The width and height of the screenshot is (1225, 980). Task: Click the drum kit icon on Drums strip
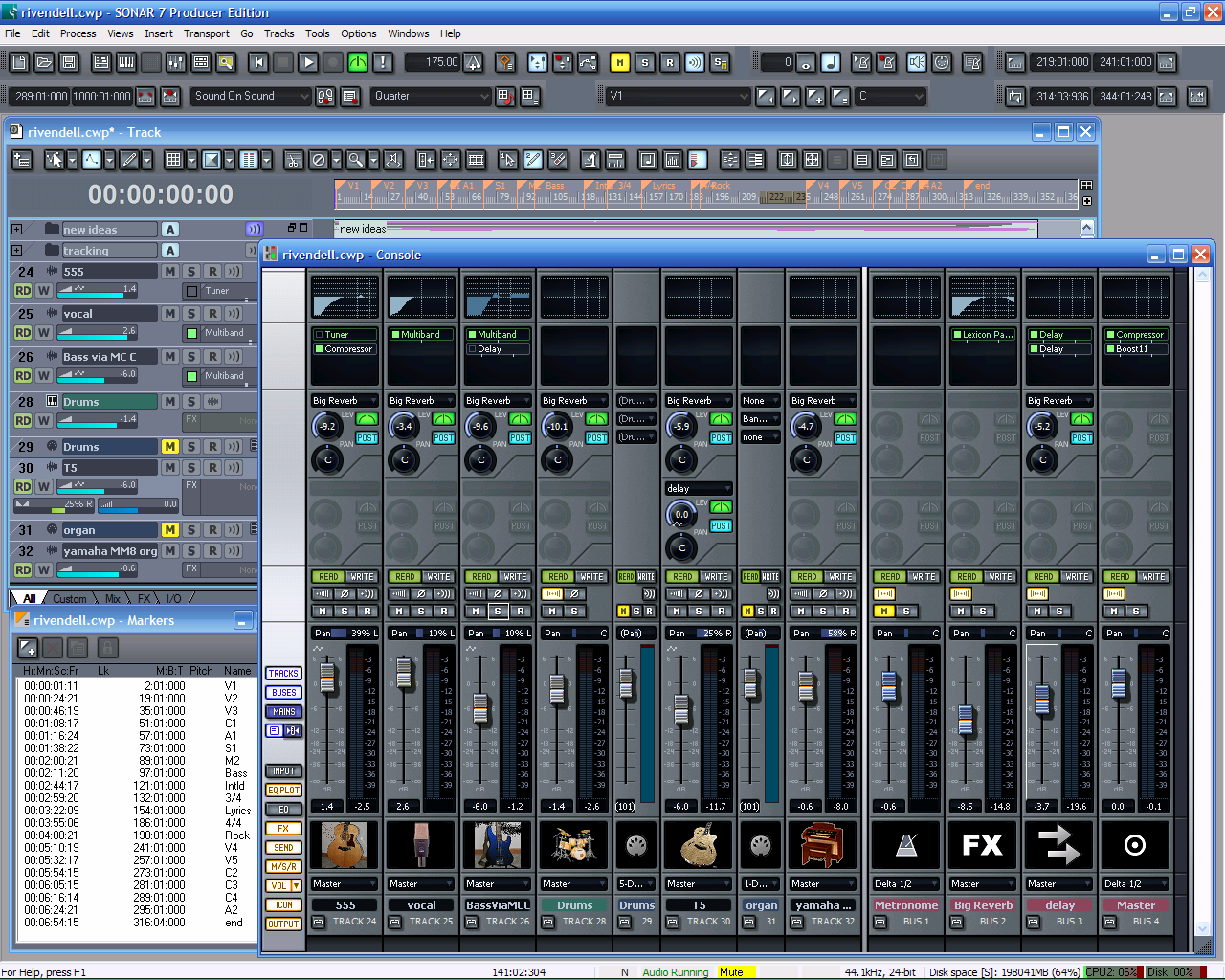pyautogui.click(x=574, y=845)
